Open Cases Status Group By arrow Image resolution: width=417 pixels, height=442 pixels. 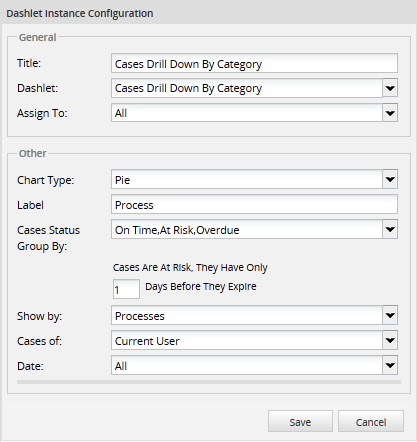click(390, 229)
